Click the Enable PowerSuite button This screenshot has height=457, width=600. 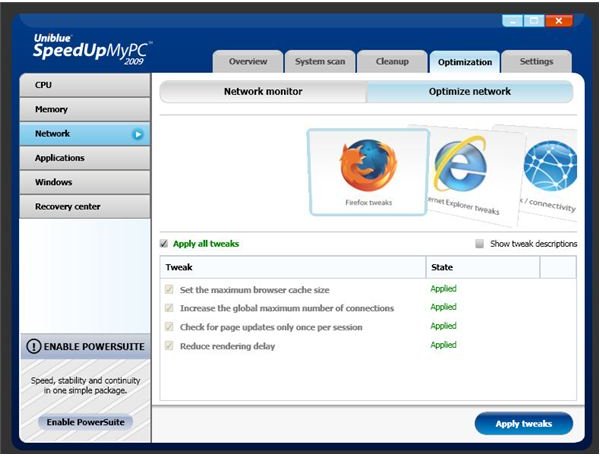tap(85, 422)
